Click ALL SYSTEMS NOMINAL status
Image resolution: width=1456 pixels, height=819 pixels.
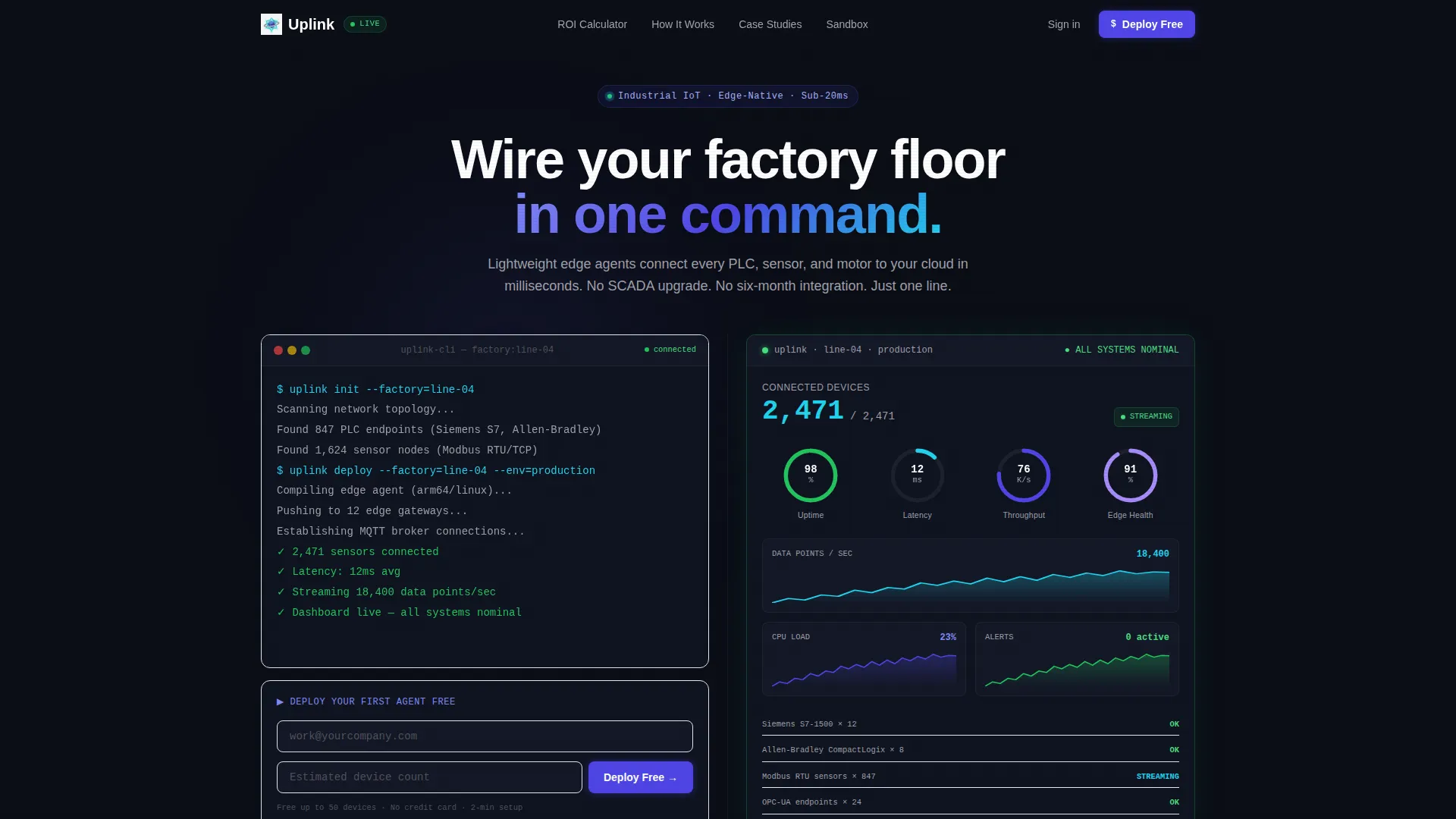click(x=1122, y=350)
